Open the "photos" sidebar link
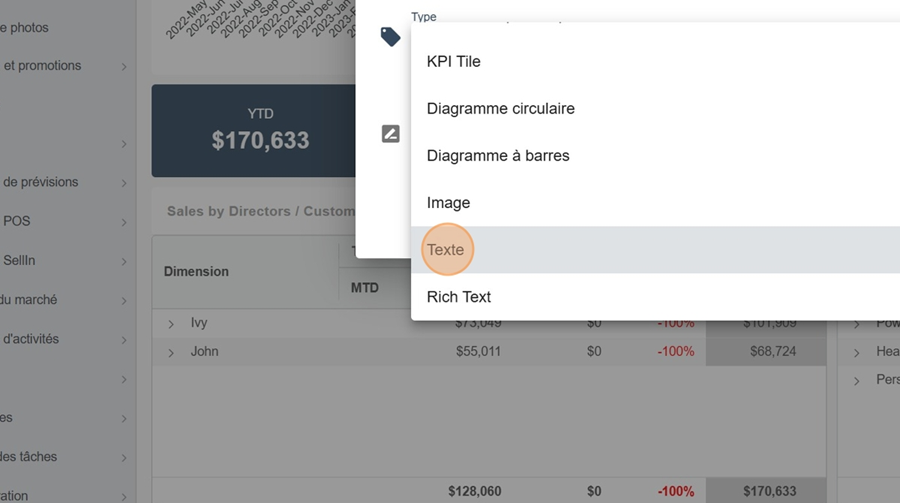 (29, 28)
